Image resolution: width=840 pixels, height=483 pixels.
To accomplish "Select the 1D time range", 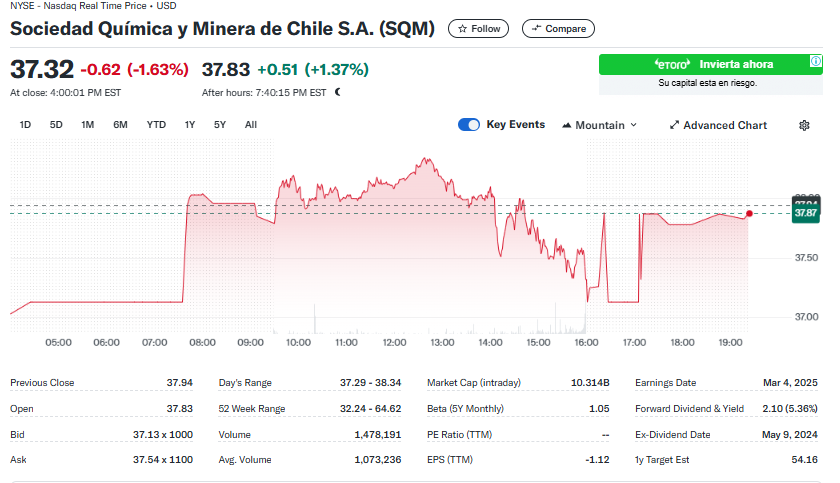I will pyautogui.click(x=25, y=125).
